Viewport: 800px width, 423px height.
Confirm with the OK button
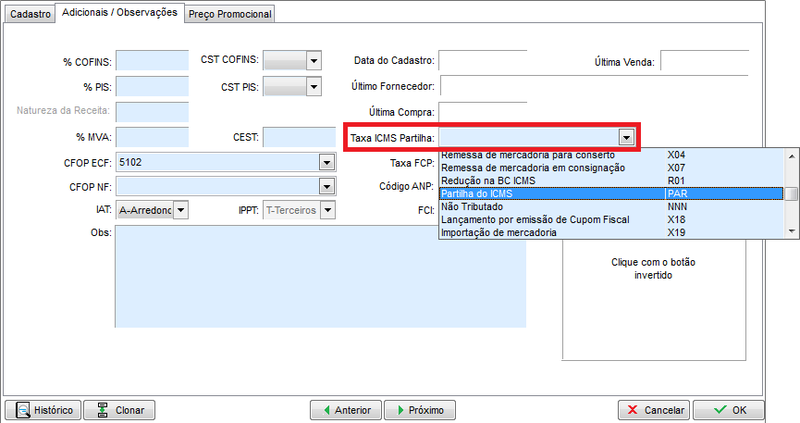coord(728,410)
